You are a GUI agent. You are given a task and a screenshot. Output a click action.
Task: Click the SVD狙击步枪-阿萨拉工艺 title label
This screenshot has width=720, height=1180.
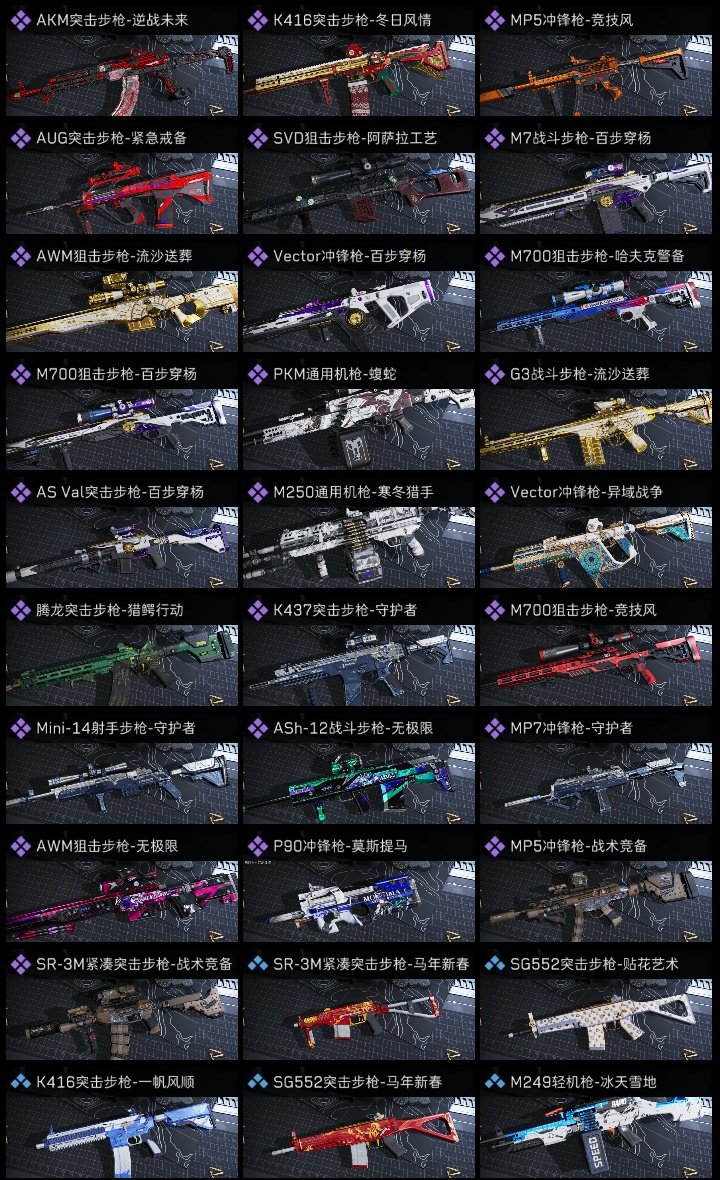pos(354,138)
